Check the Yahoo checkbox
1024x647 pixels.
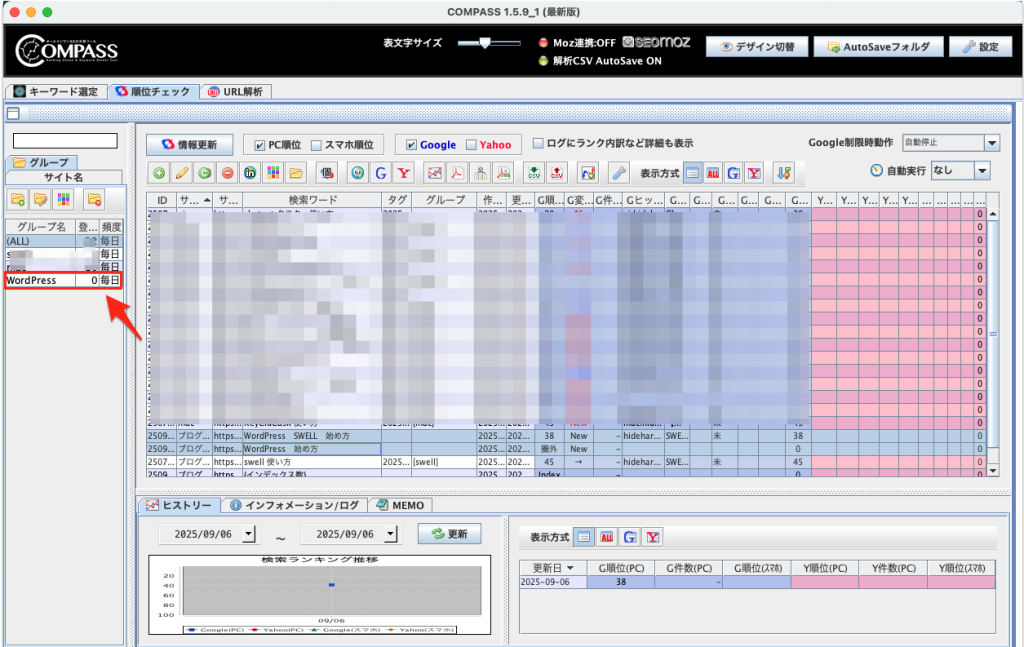(x=471, y=145)
